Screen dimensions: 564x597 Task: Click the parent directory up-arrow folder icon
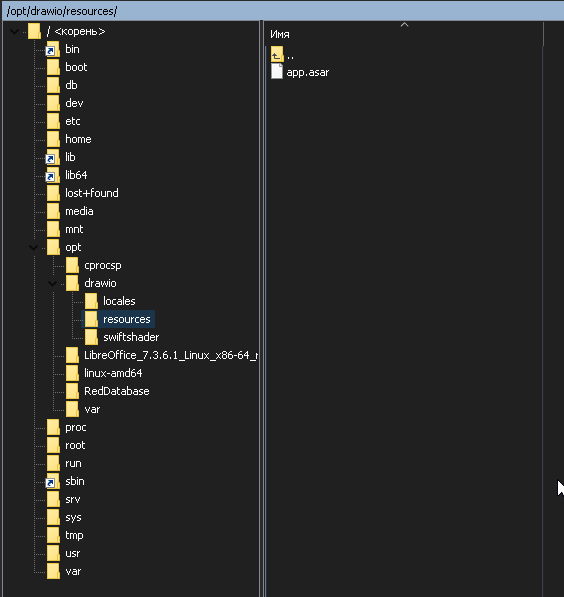coord(277,54)
